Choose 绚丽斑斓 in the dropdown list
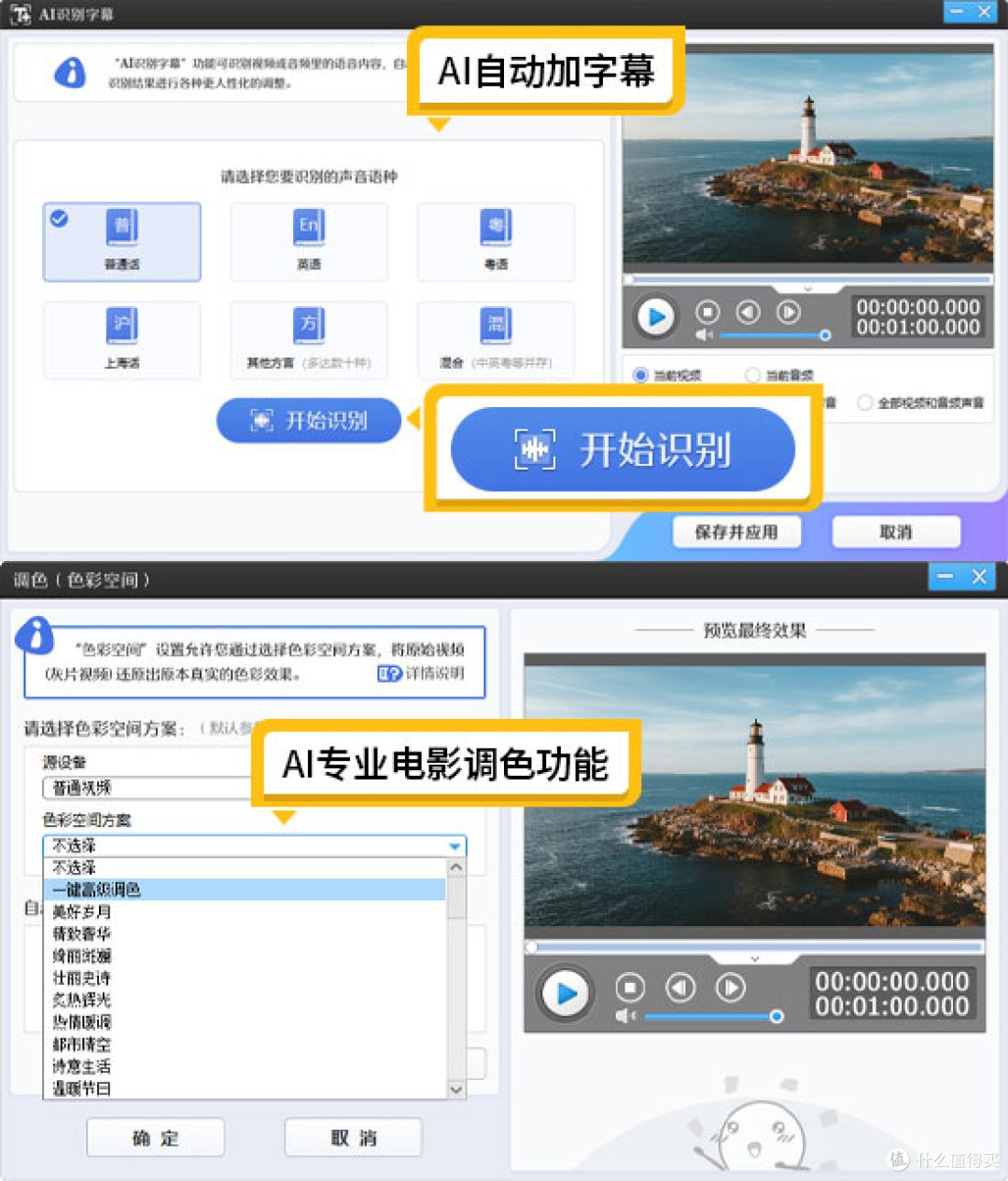Viewport: 1008px width, 1181px height. point(245,956)
